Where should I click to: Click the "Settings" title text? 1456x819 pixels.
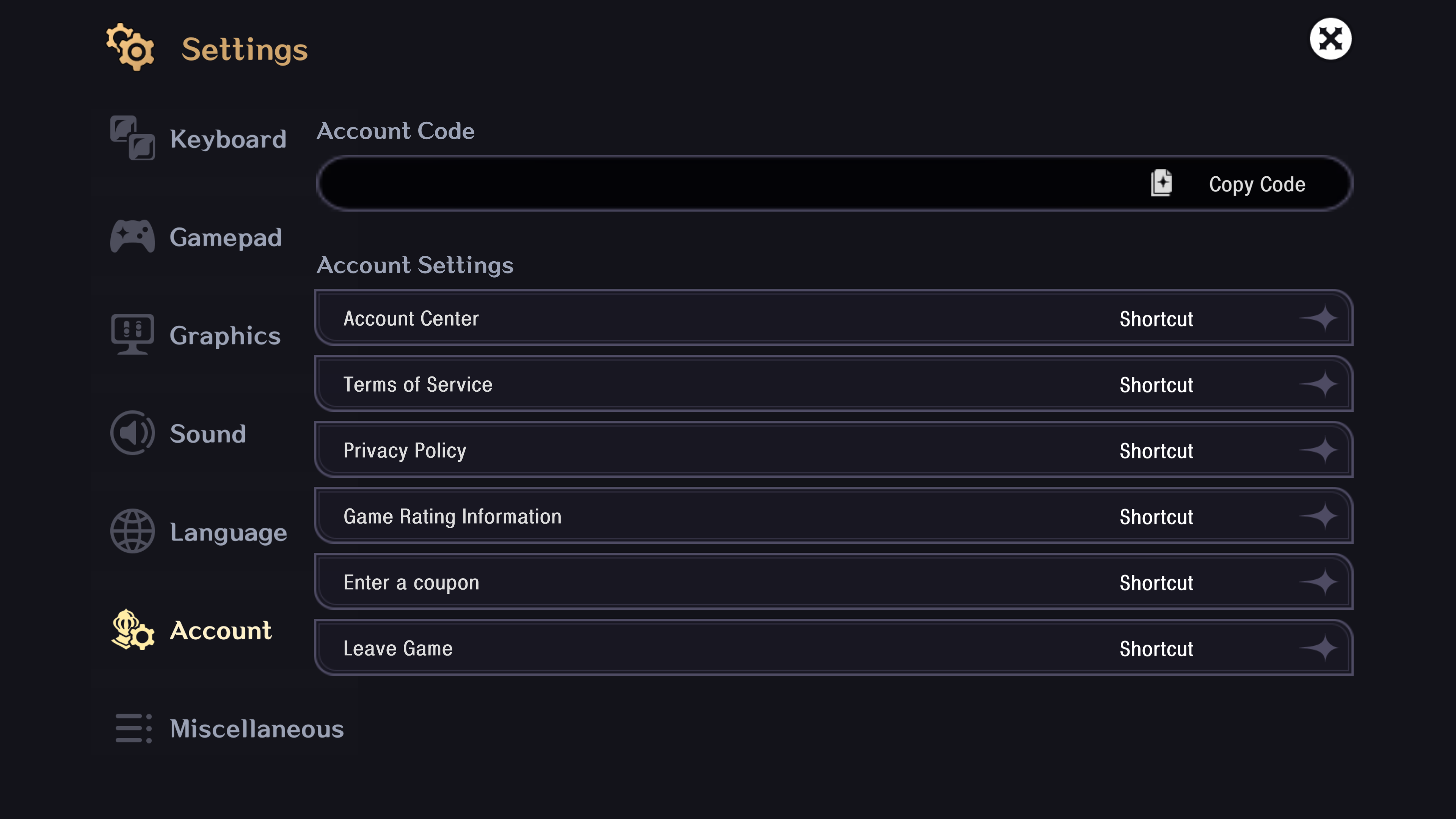pyautogui.click(x=244, y=50)
